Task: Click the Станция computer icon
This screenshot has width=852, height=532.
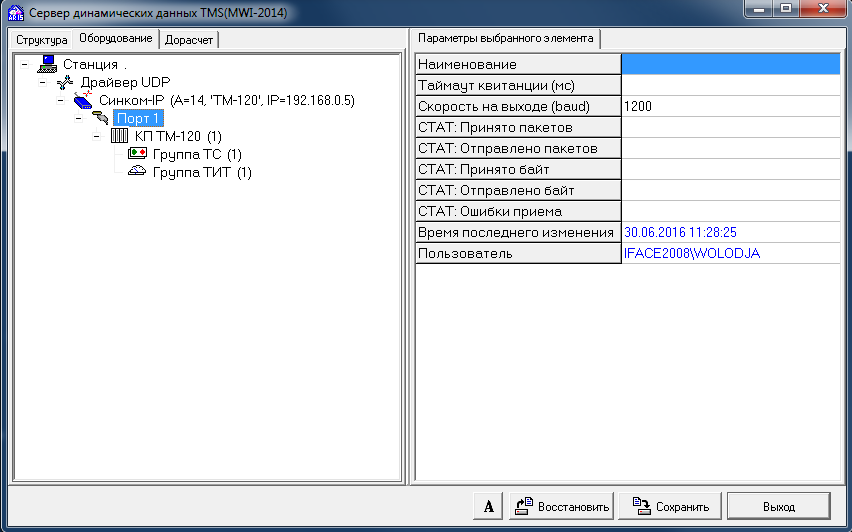Action: (47, 65)
